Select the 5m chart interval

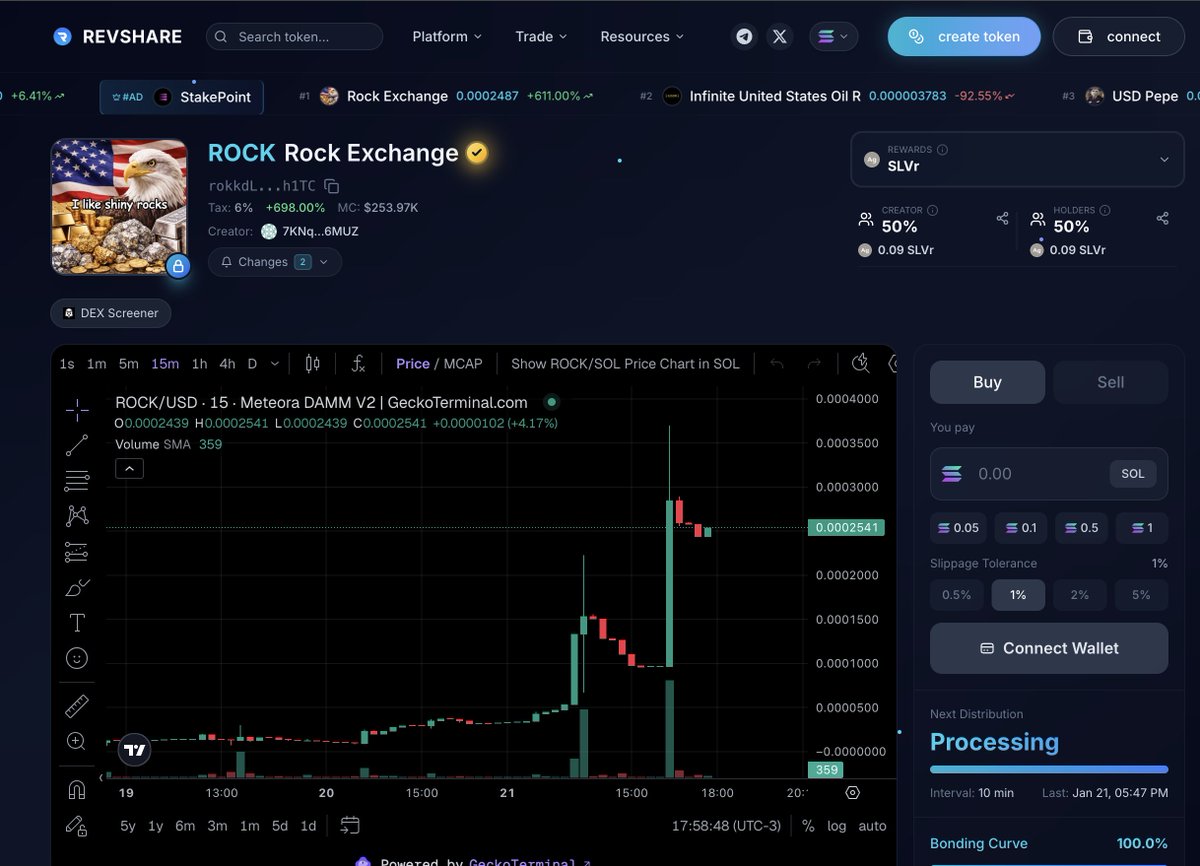click(129, 364)
